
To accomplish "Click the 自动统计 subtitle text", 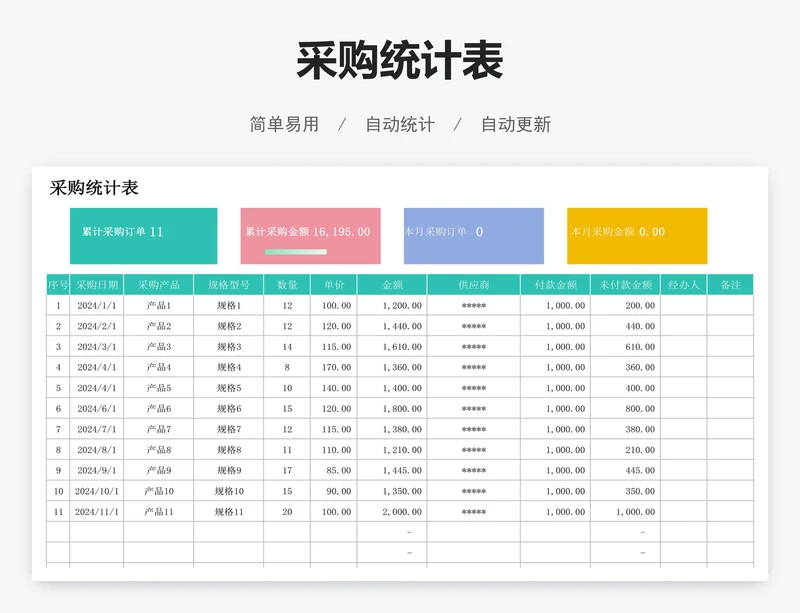I will tap(400, 124).
